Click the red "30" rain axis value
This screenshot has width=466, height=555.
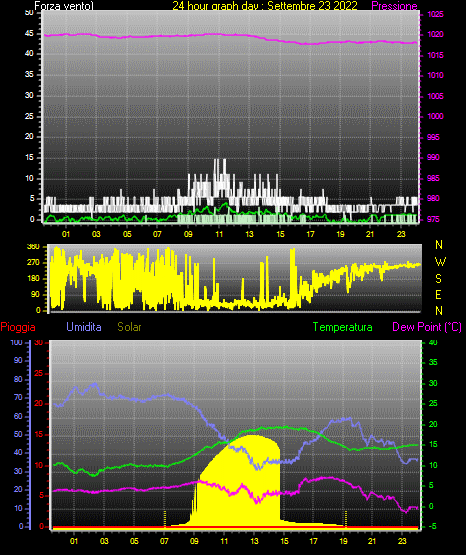[x=39, y=342]
